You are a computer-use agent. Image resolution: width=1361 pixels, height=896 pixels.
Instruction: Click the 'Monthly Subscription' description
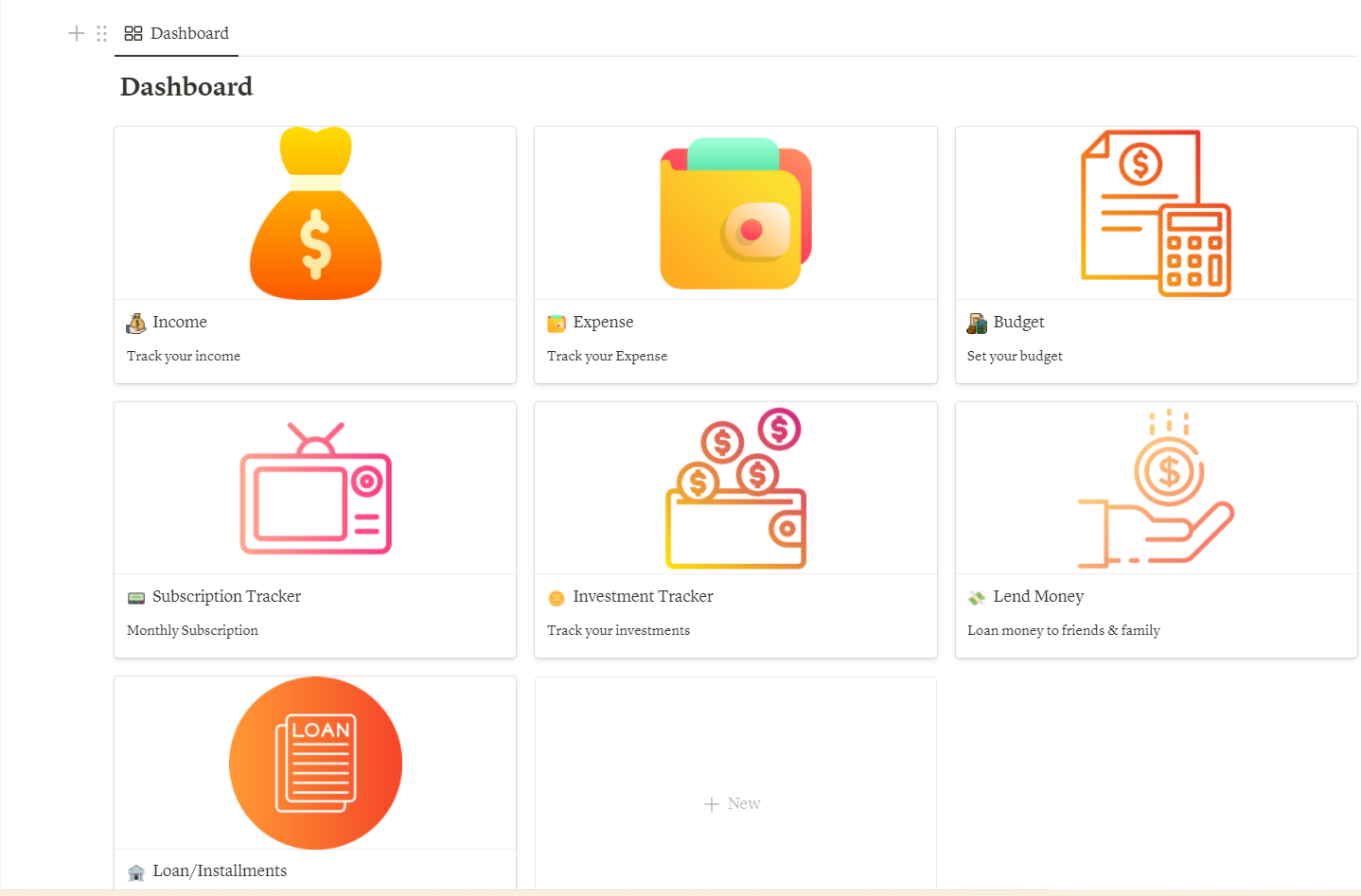(192, 630)
